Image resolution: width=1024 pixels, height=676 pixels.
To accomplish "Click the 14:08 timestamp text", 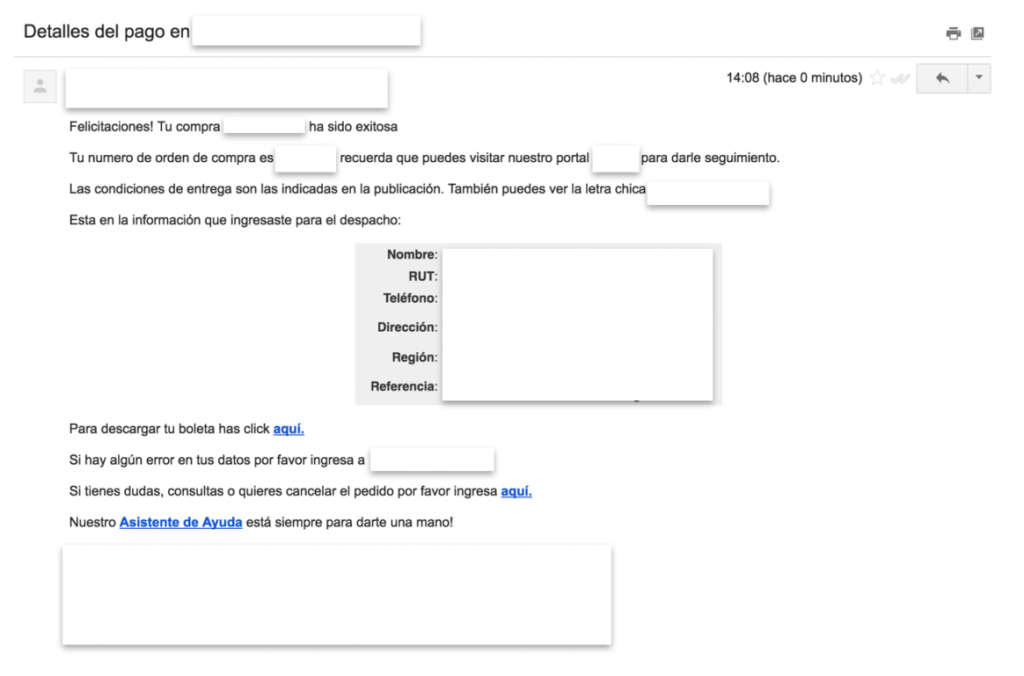I will [794, 79].
